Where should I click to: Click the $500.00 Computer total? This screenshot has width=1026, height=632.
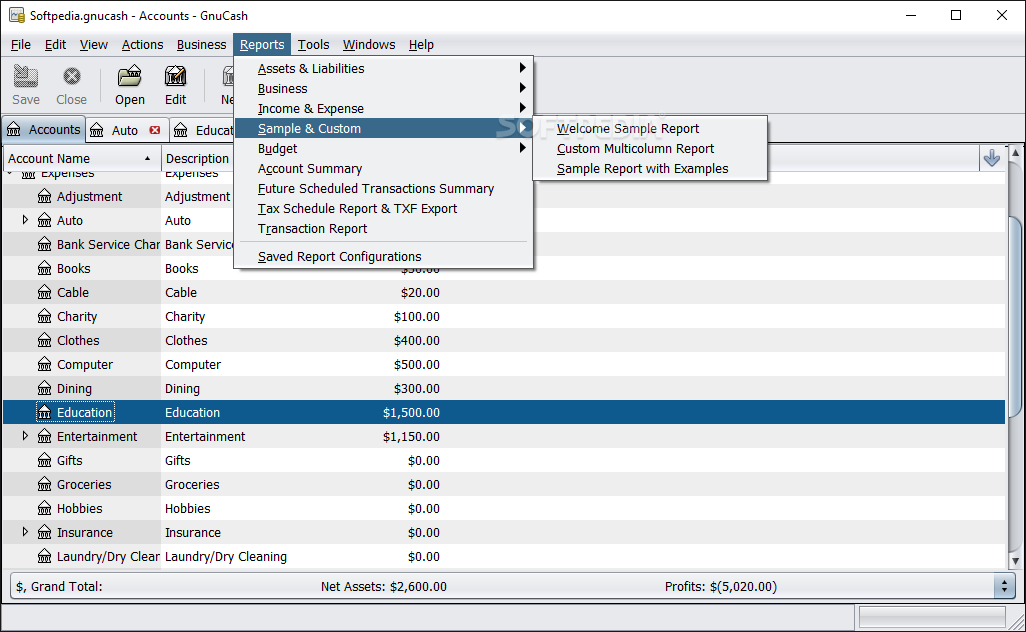coord(416,364)
